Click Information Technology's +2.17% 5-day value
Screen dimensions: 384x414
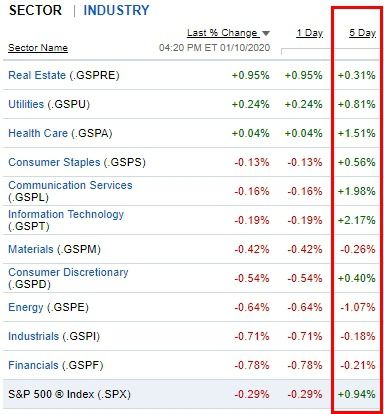tap(356, 220)
